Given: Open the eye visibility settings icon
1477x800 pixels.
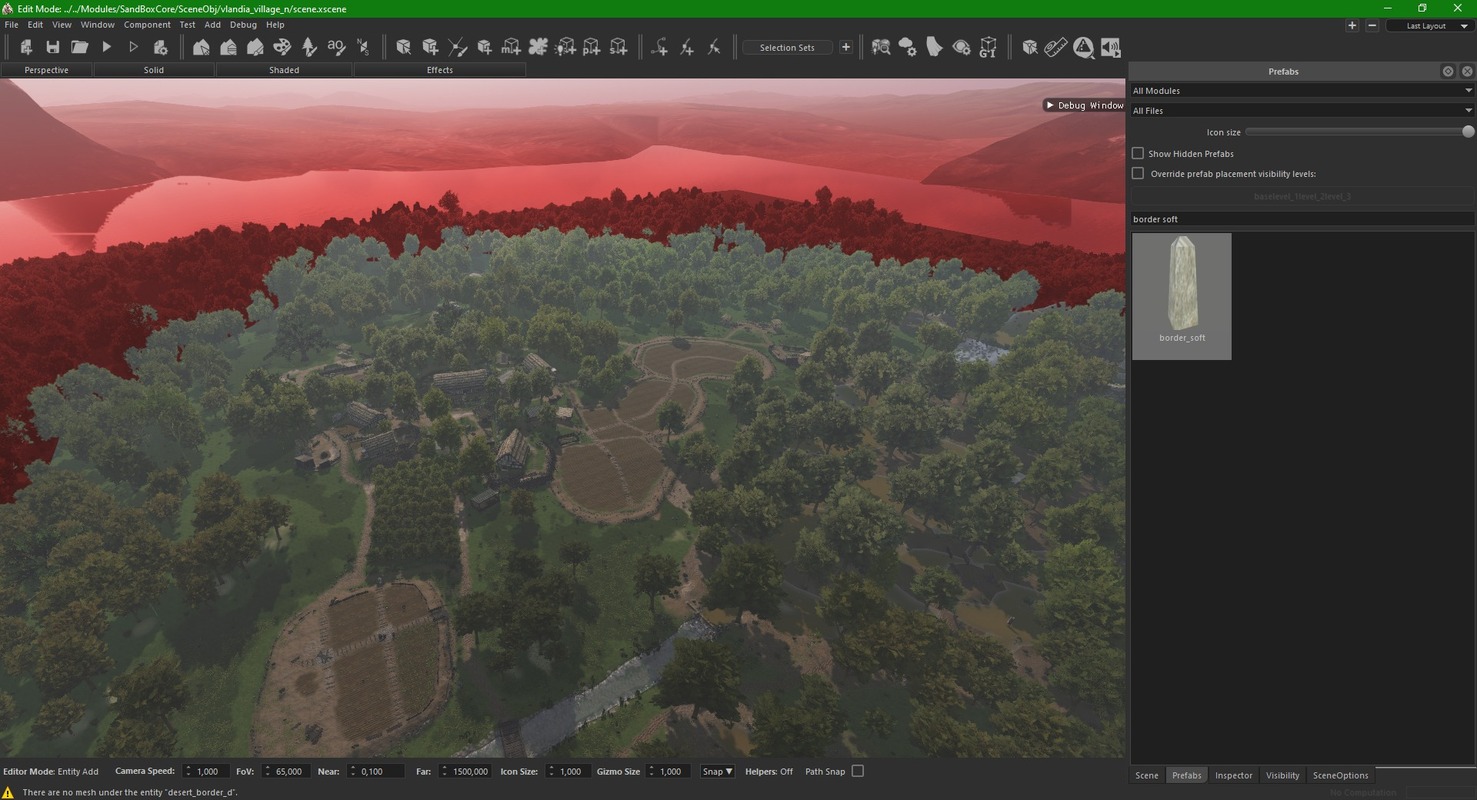Looking at the screenshot, I should (961, 47).
